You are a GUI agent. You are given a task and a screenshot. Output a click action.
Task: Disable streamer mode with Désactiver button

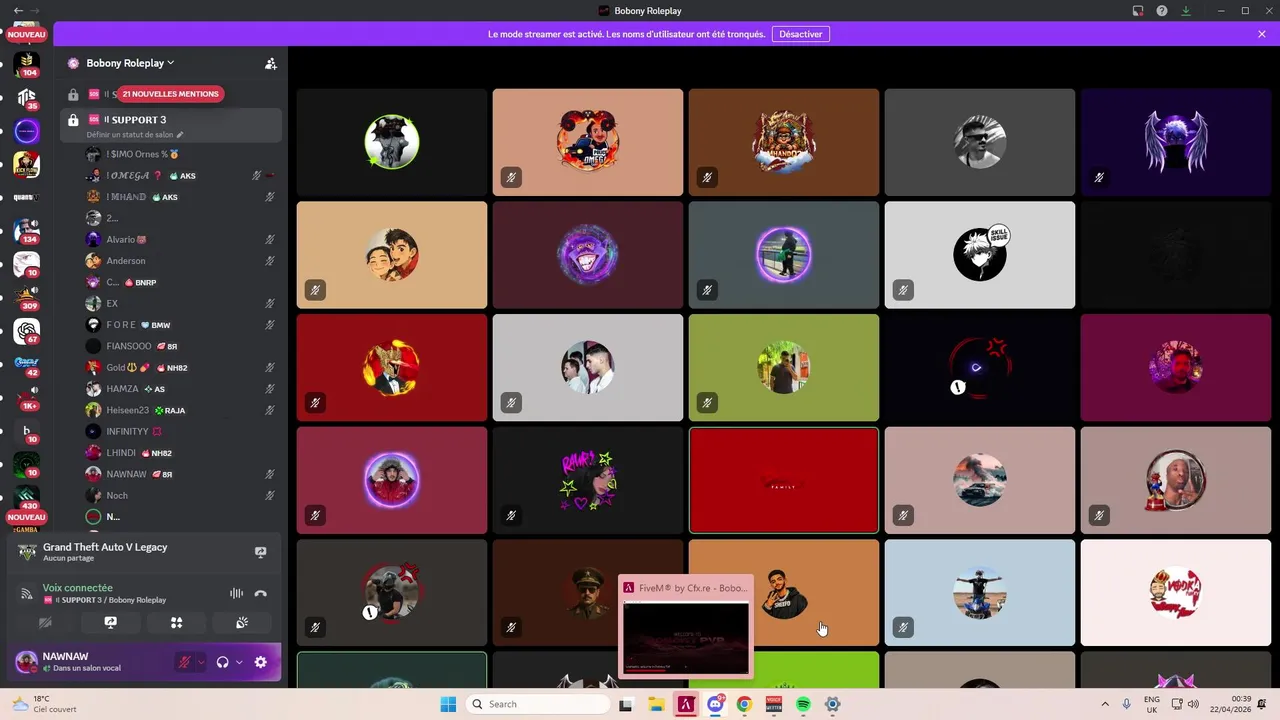(801, 34)
